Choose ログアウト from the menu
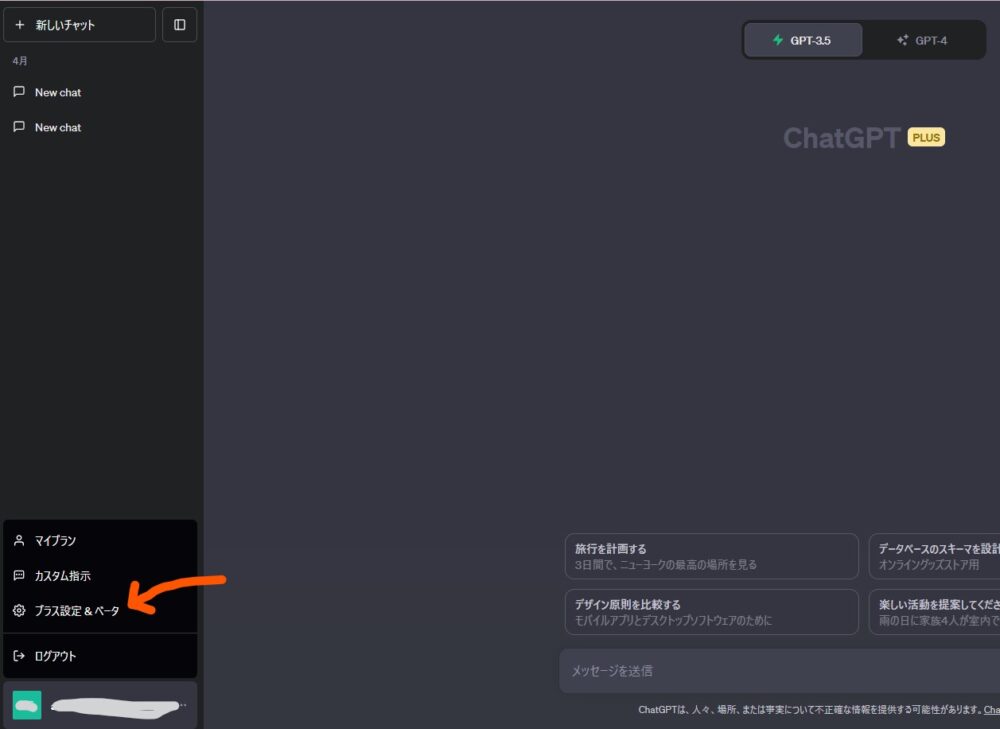Screen dimensions: 1000x729 pyautogui.click(x=56, y=656)
